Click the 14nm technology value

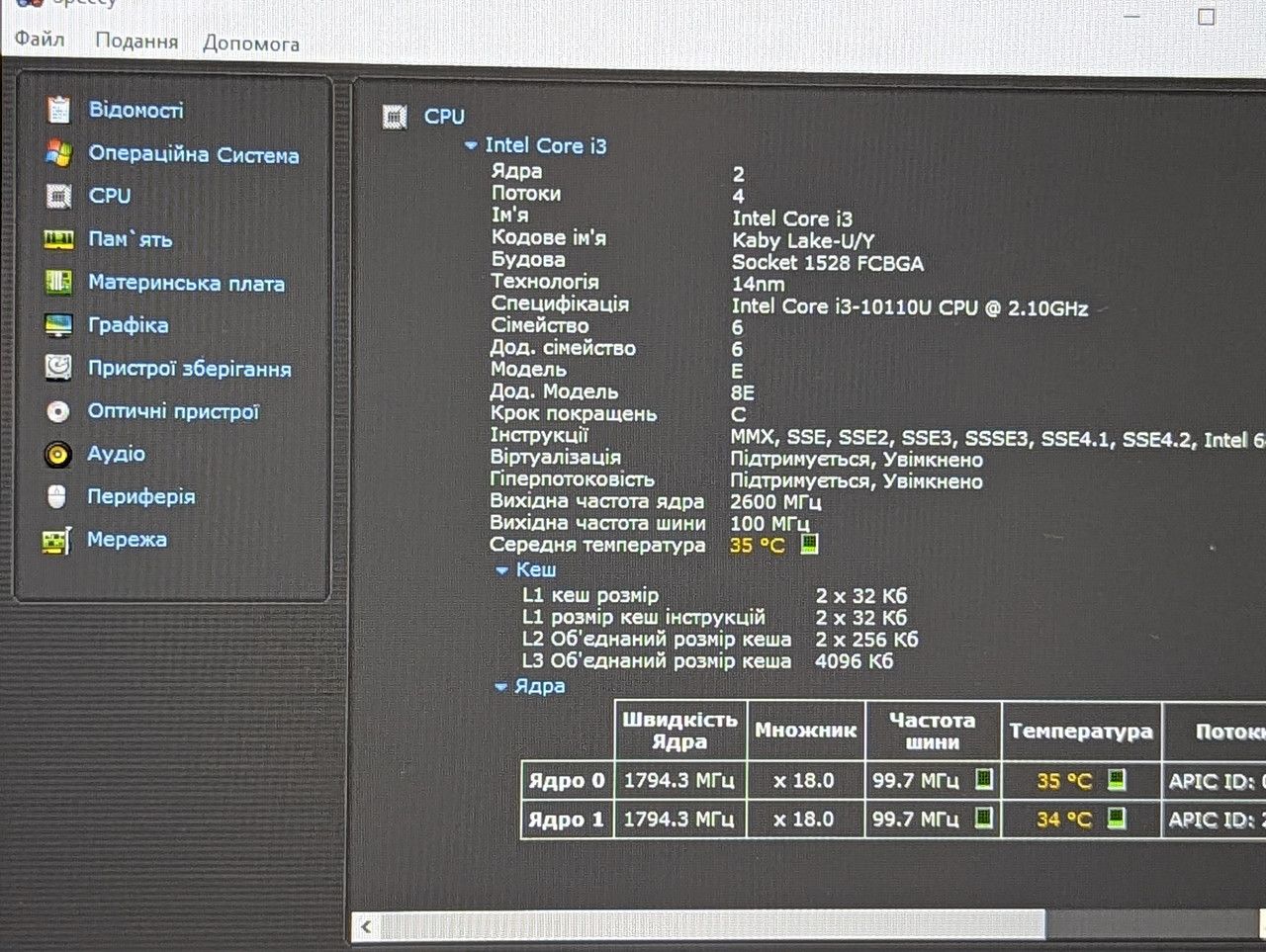pyautogui.click(x=758, y=285)
